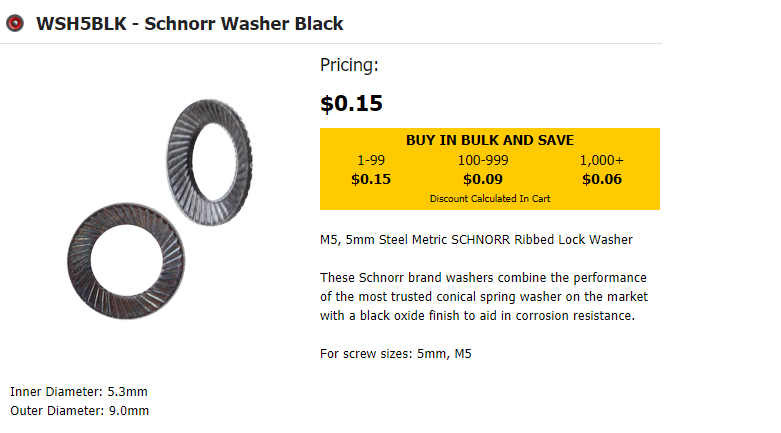Click the $0.09 bulk price
The image size is (781, 433).
point(483,179)
